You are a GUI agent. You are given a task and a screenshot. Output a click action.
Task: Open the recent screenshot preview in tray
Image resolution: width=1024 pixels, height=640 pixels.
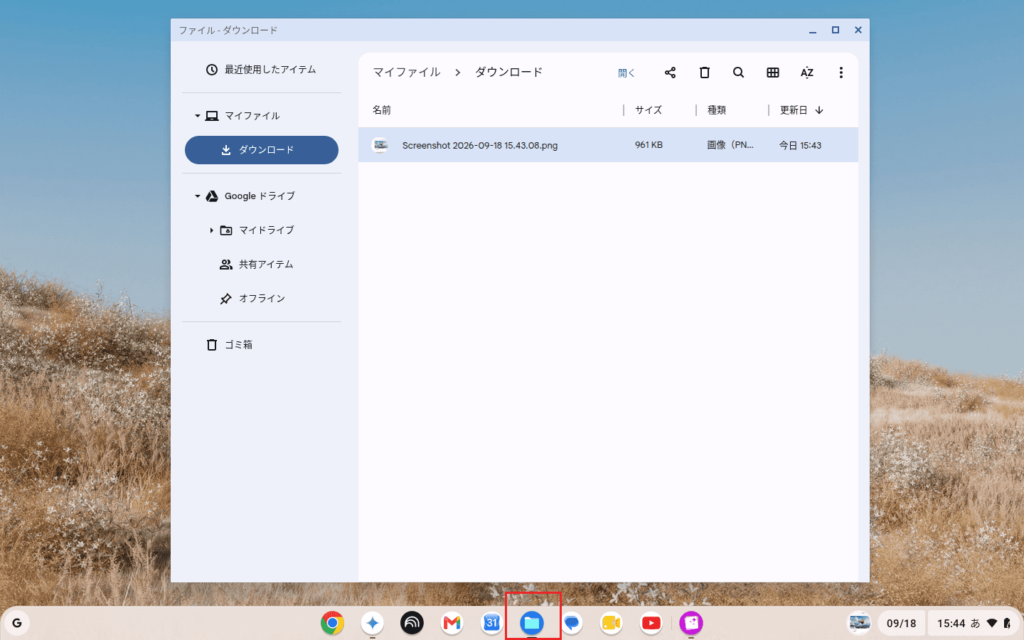[859, 623]
